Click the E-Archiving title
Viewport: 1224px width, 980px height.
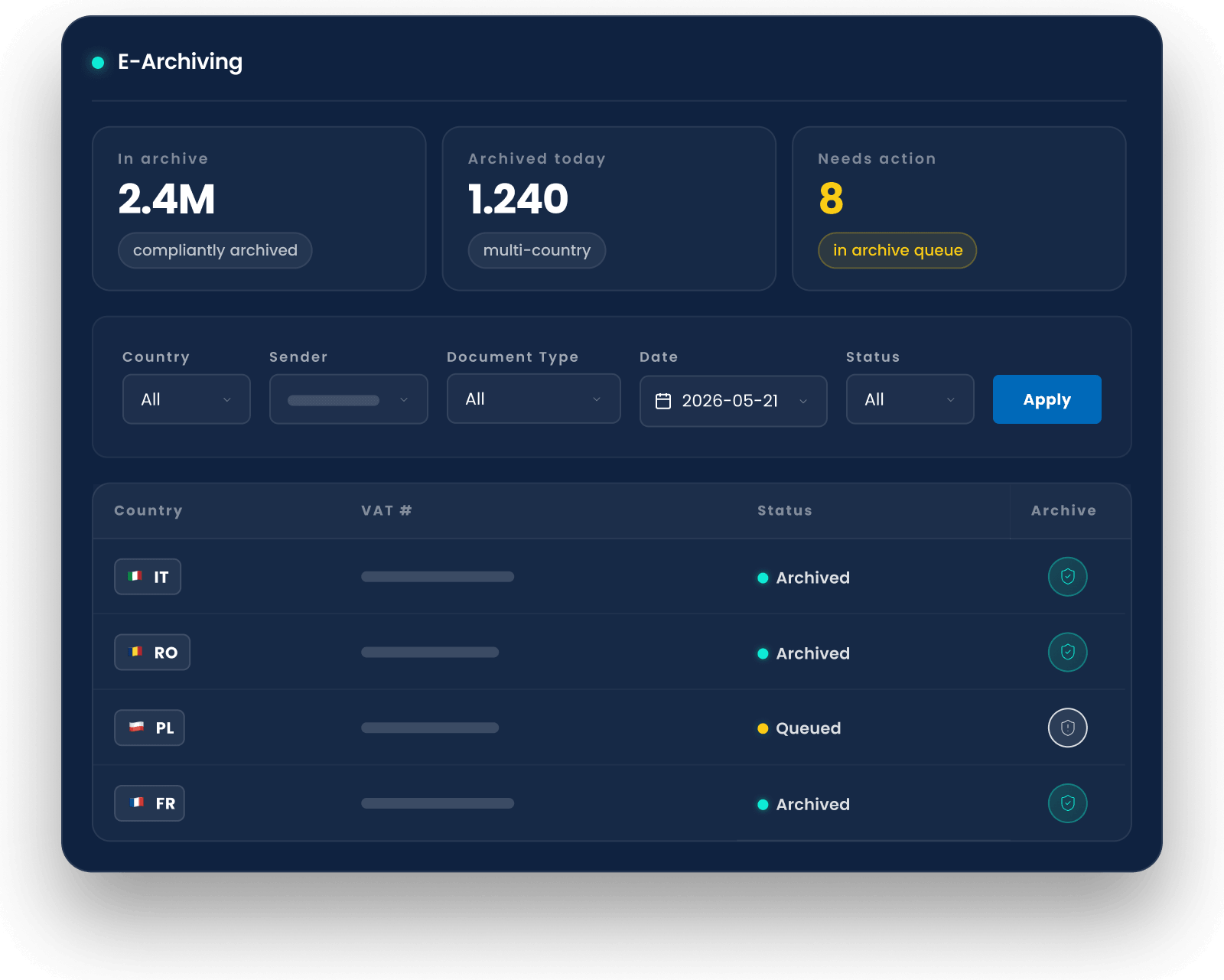coord(180,62)
